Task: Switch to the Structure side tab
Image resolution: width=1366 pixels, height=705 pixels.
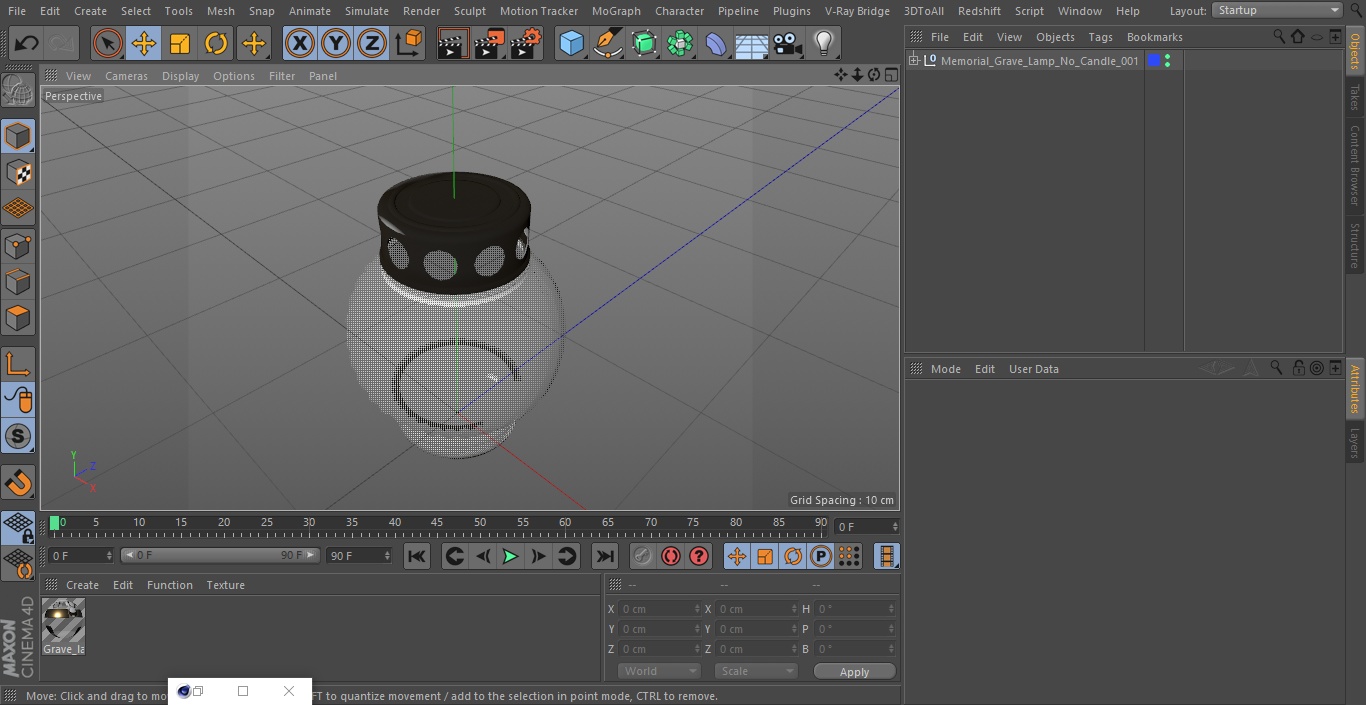Action: point(1355,245)
